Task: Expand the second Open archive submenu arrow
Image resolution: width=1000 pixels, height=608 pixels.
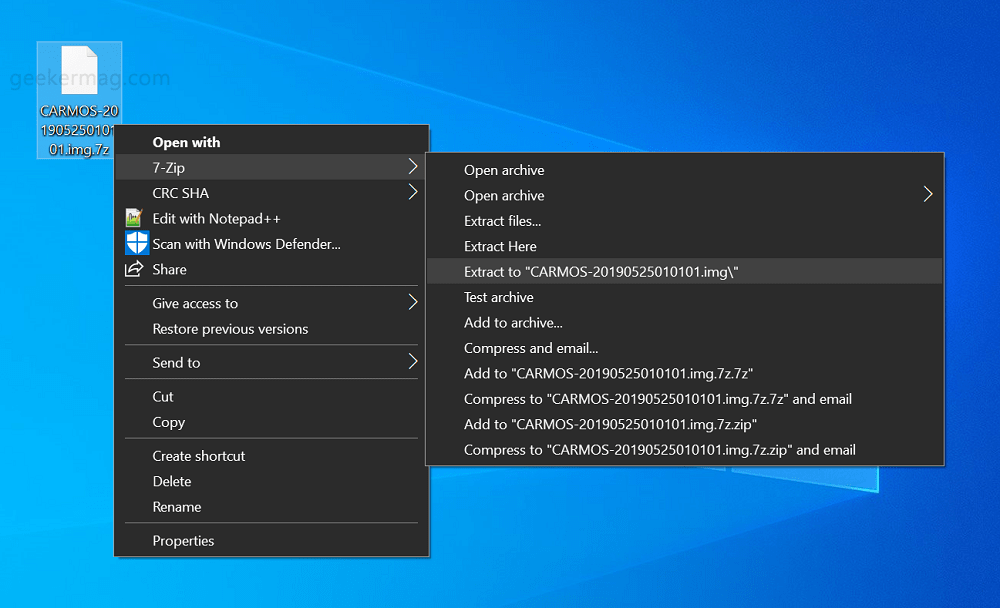Action: [x=928, y=195]
